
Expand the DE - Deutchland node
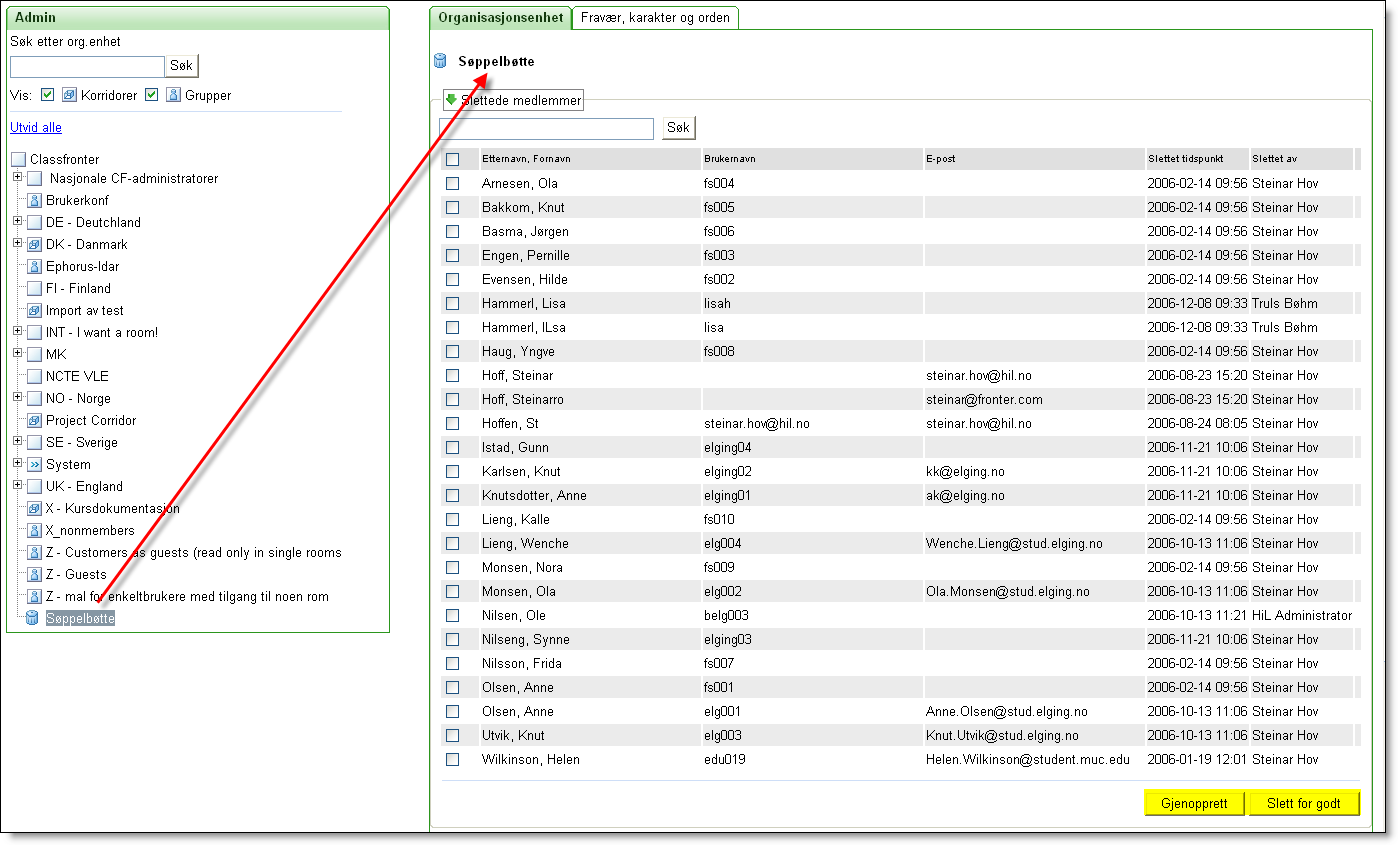pos(17,221)
